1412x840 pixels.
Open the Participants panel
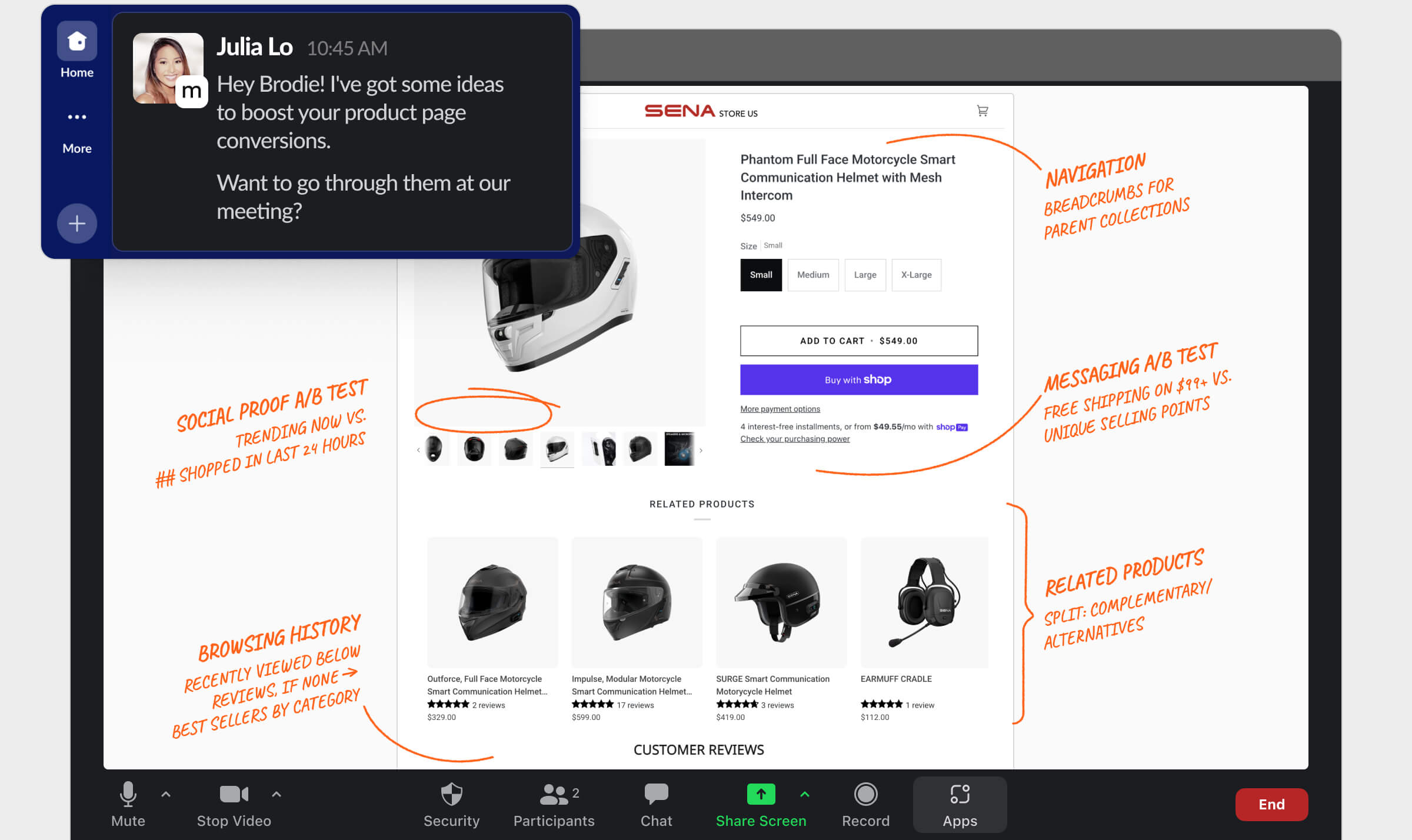[x=554, y=804]
